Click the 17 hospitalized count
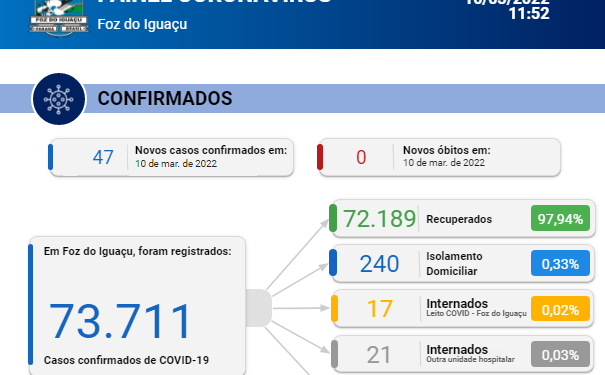Screen dimensions: 605x375 (380, 309)
